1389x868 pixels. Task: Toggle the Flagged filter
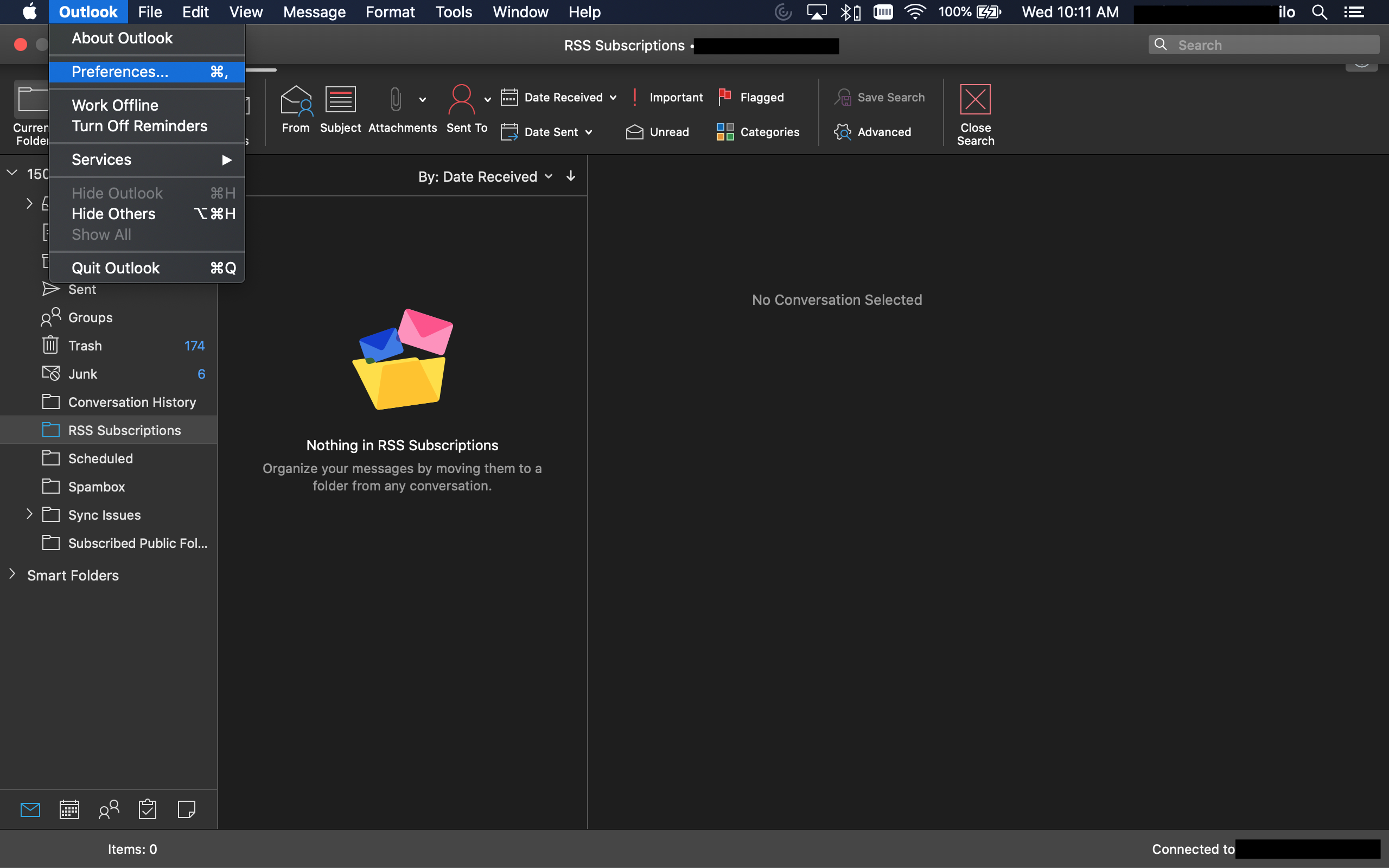click(751, 97)
